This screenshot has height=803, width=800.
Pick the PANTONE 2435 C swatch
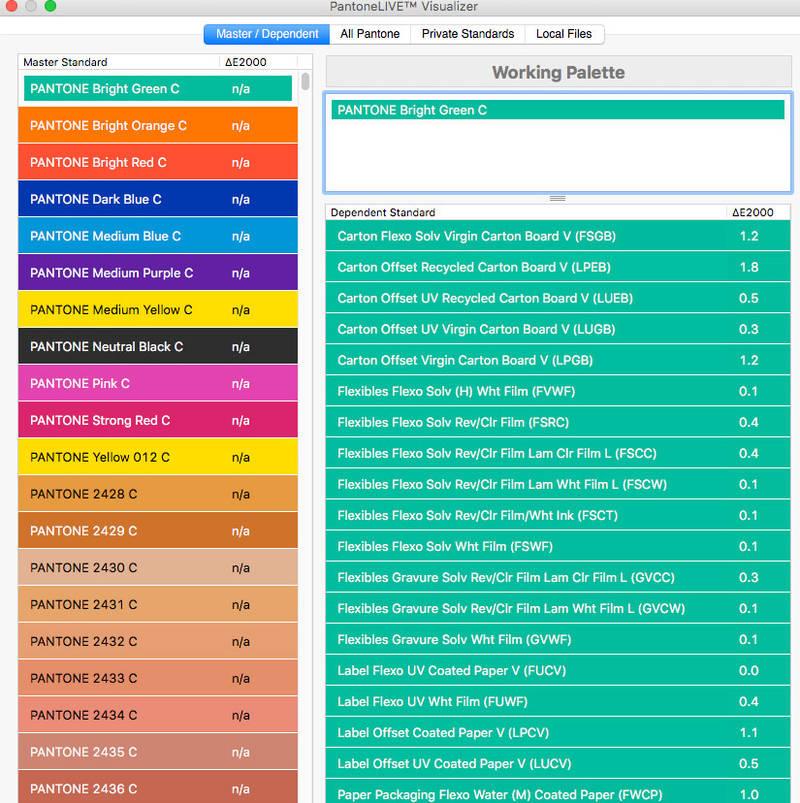(158, 752)
